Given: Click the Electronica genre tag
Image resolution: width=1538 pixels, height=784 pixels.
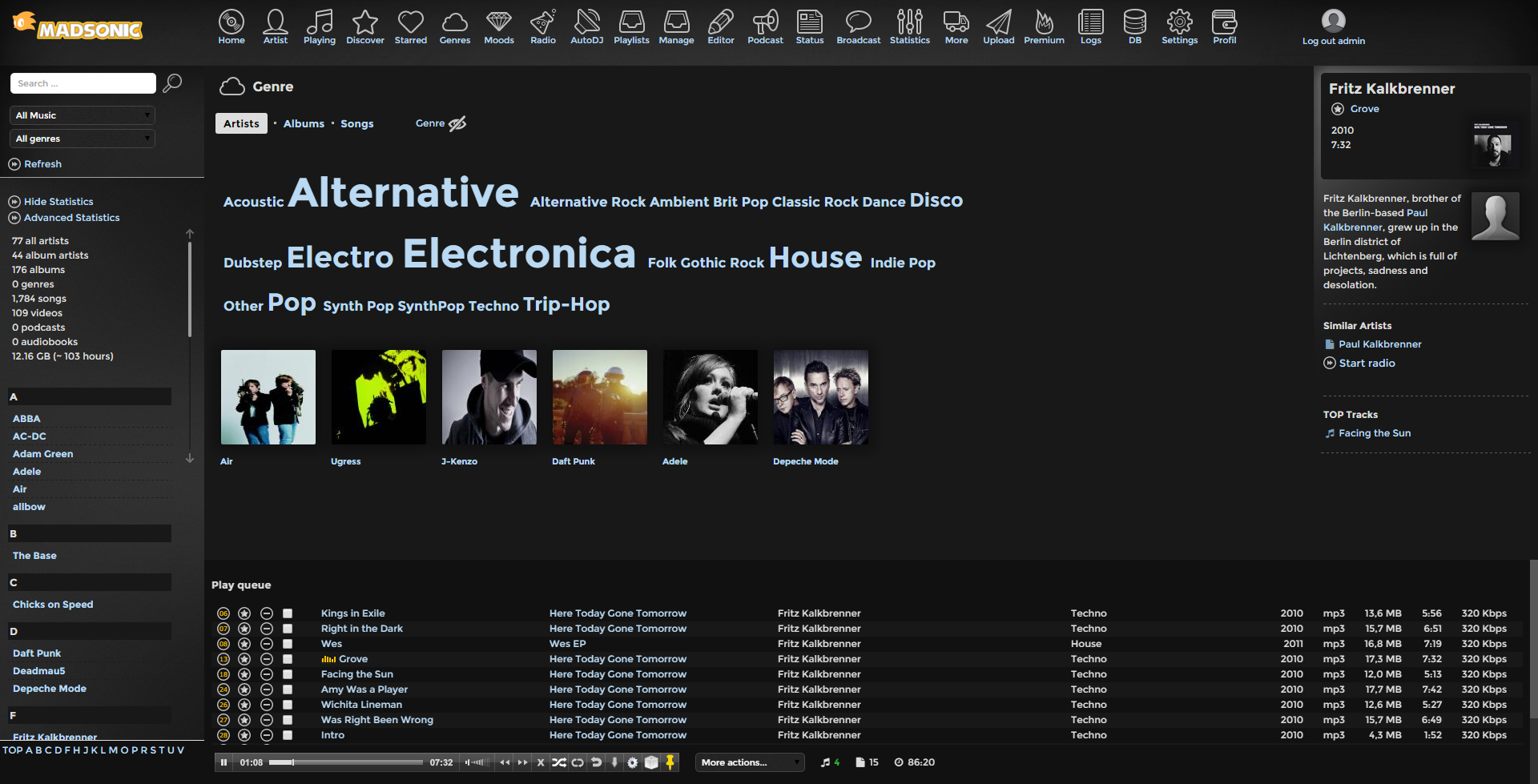Looking at the screenshot, I should click(x=519, y=254).
